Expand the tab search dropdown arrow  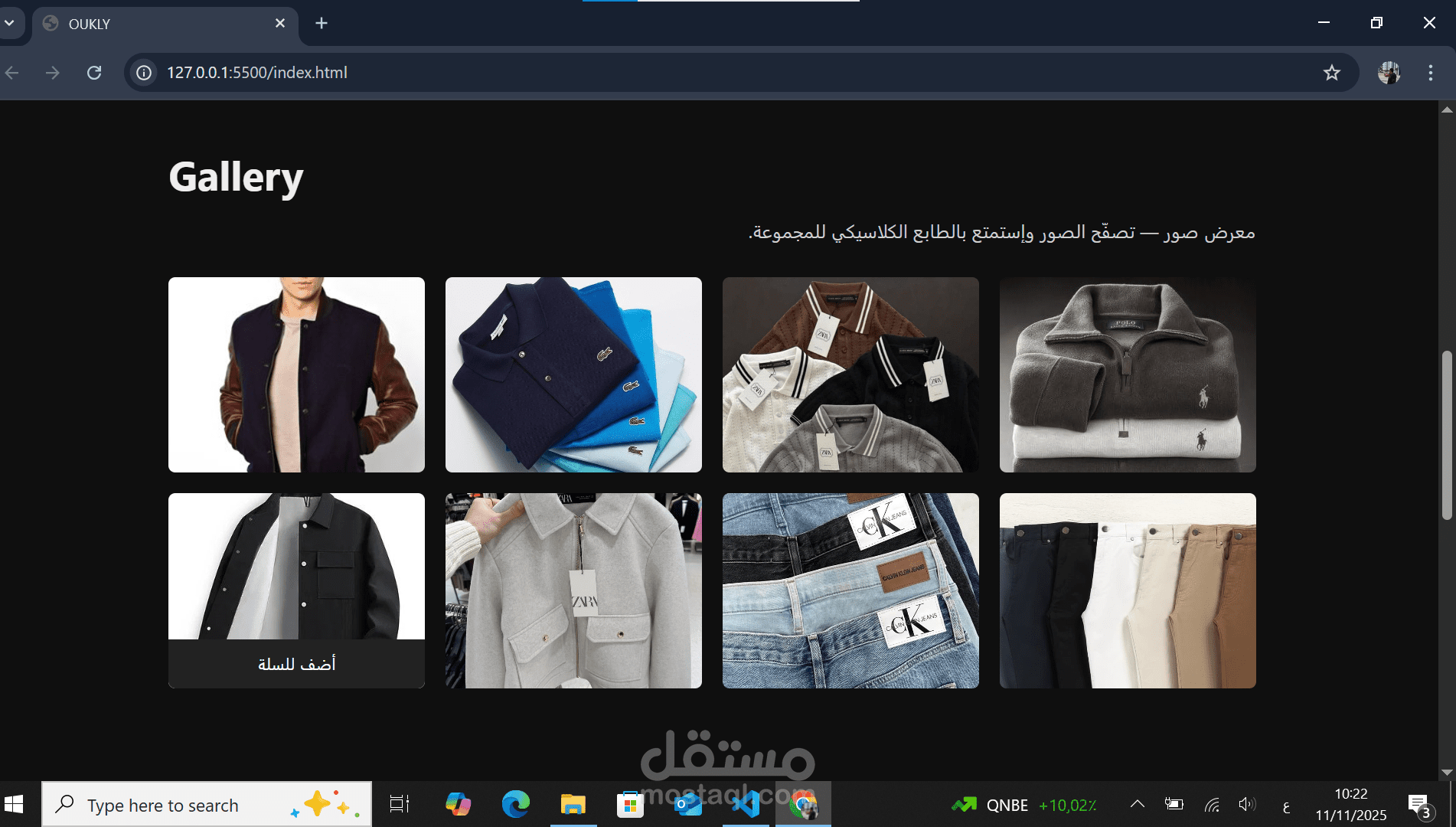tap(9, 23)
